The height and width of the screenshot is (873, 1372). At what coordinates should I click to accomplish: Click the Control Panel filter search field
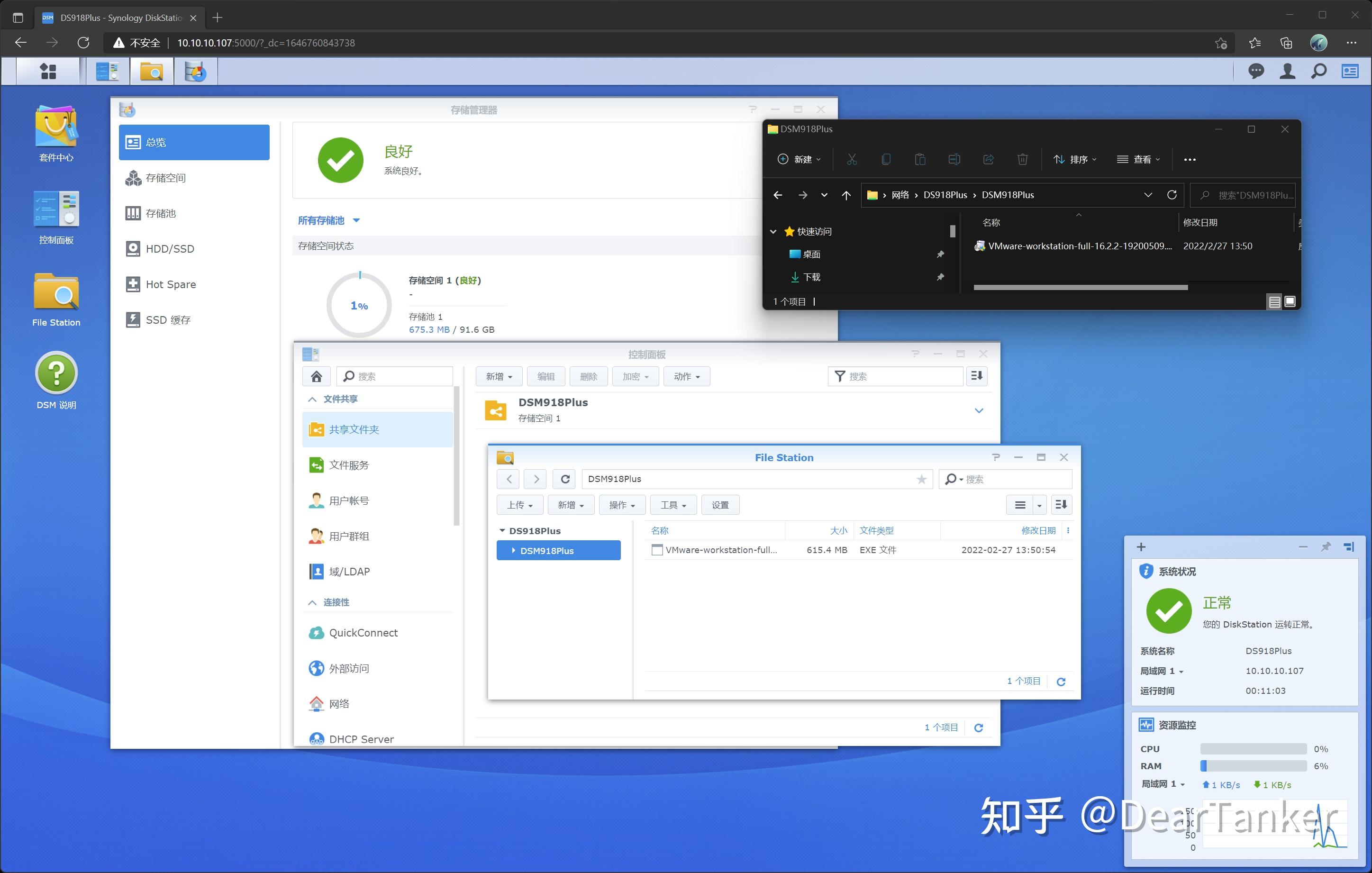[x=895, y=376]
